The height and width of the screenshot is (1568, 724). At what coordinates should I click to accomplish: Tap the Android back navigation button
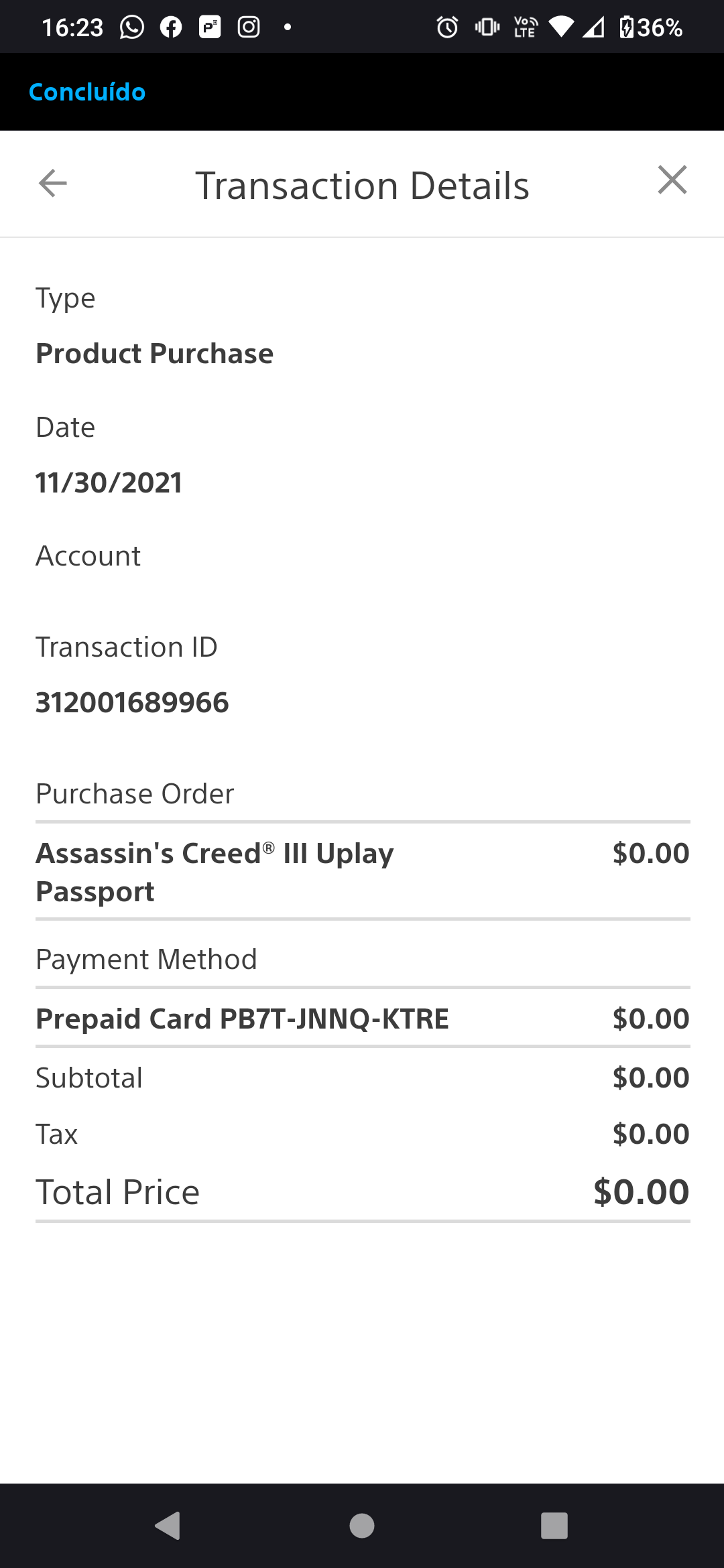click(x=168, y=1526)
